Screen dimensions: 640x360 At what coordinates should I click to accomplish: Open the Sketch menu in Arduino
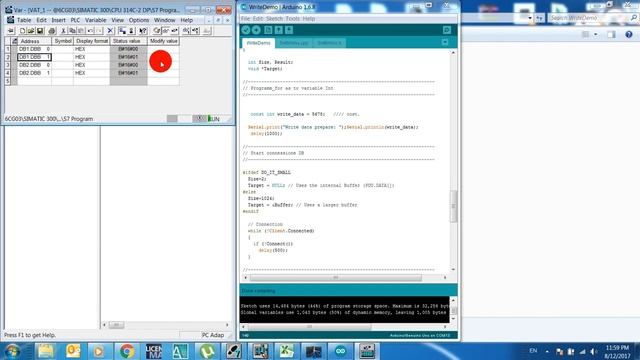(x=274, y=19)
